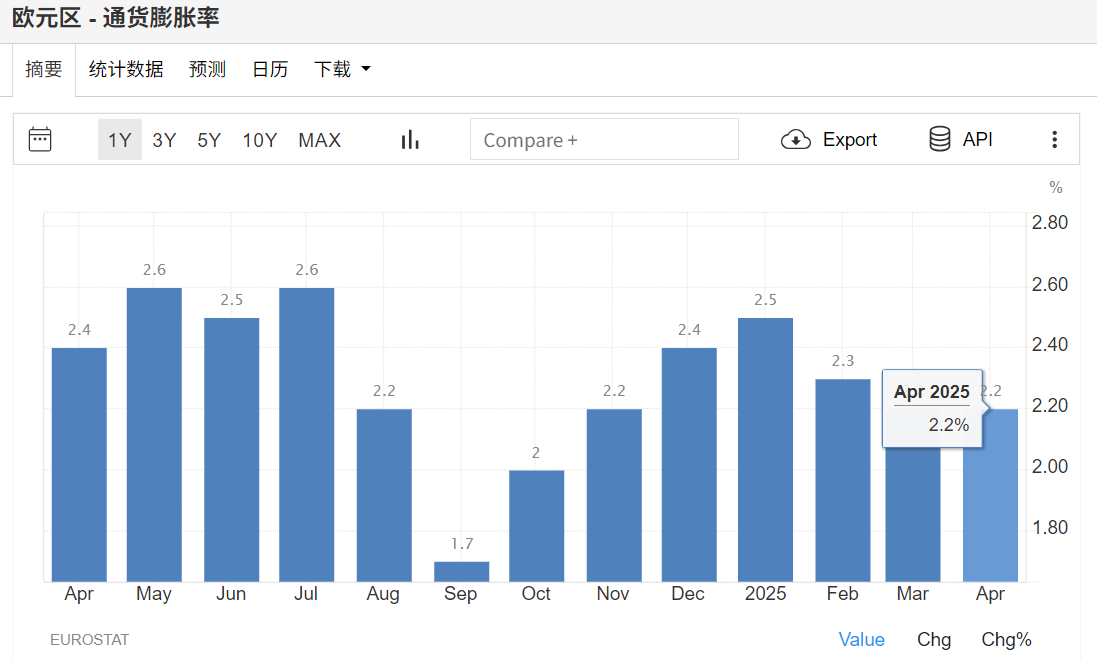
Task: Click the 2.00 y-axis label
Action: [x=1049, y=466]
